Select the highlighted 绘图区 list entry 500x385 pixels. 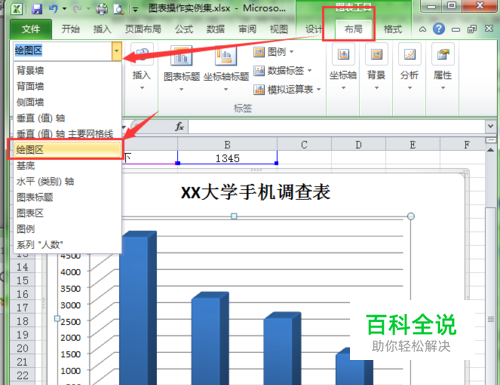coord(67,150)
